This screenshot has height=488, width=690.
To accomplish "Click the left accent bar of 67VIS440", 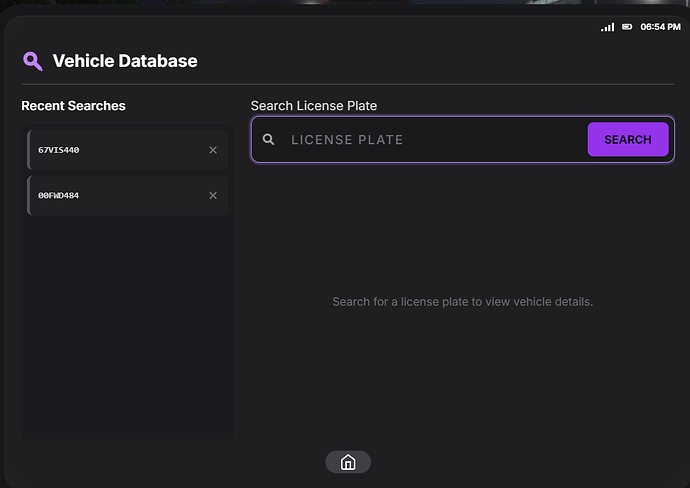I will pyautogui.click(x=29, y=150).
